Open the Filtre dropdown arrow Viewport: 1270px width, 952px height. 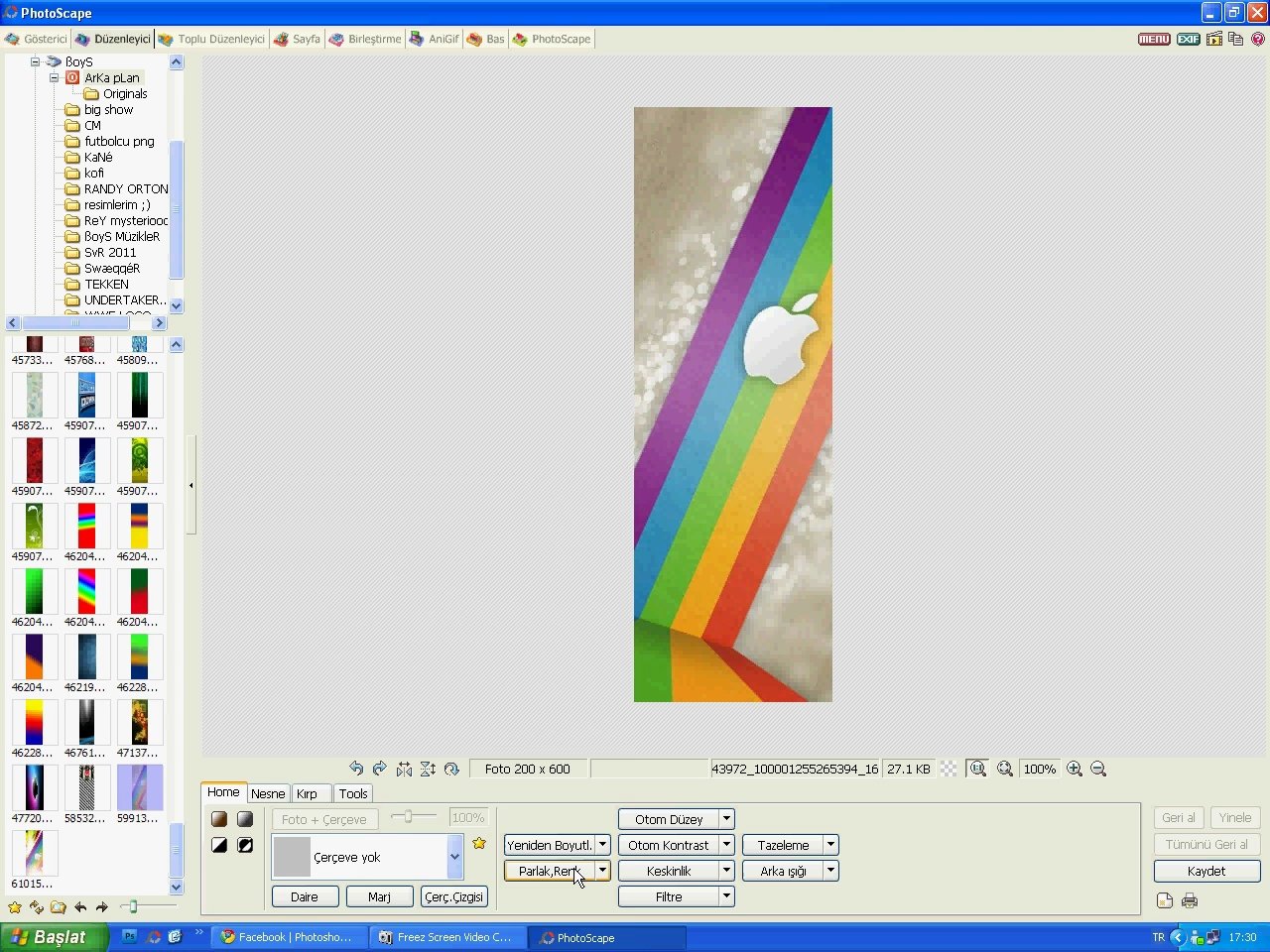coord(726,896)
